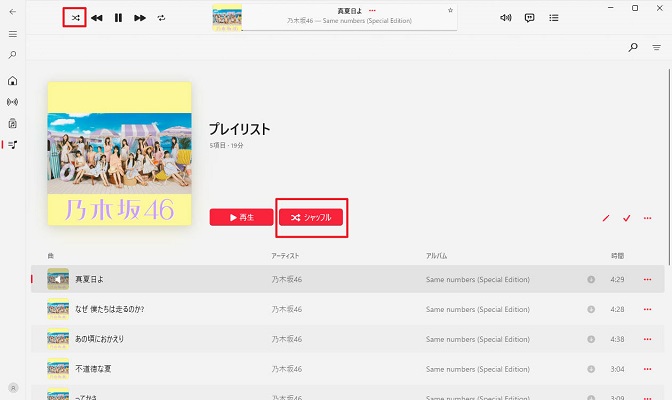Toggle repeat mode
This screenshot has width=672, height=400.
[x=161, y=18]
